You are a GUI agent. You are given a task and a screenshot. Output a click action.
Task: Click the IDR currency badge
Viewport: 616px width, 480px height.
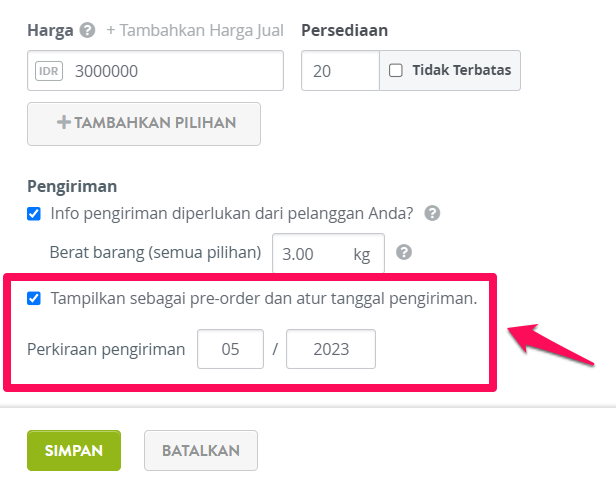[x=49, y=71]
